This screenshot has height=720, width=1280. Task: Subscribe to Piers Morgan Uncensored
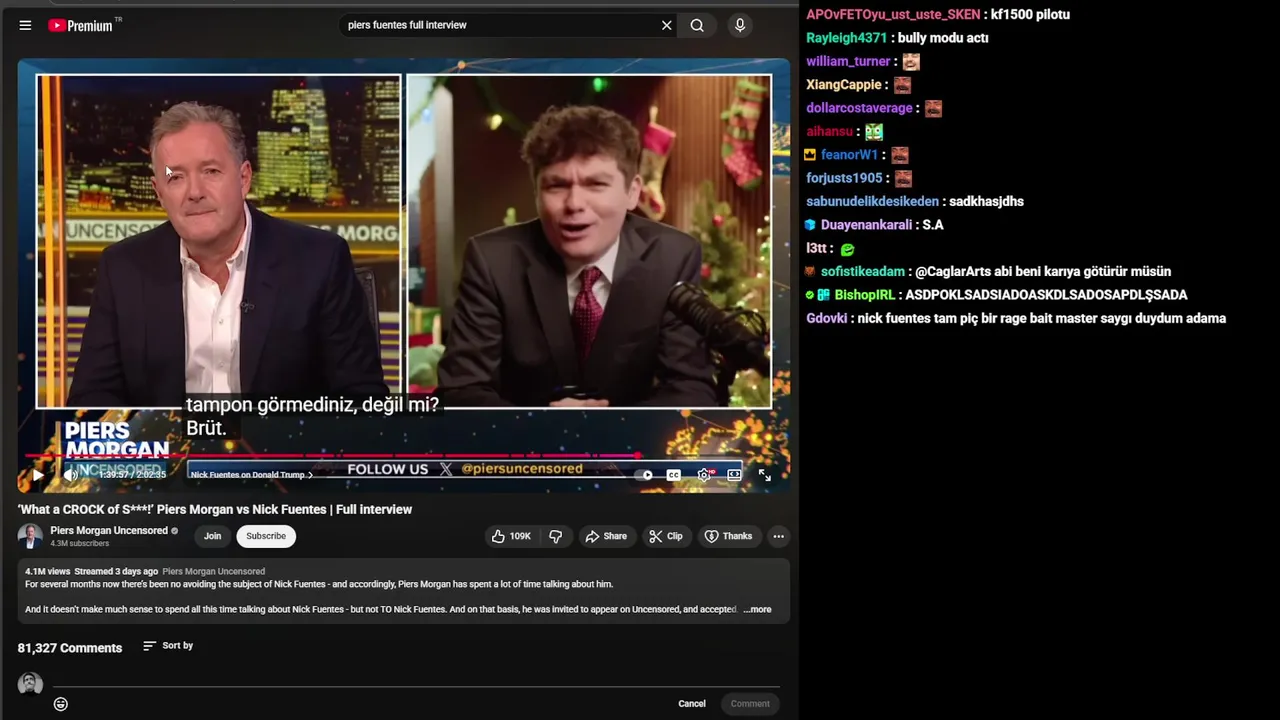coord(266,536)
